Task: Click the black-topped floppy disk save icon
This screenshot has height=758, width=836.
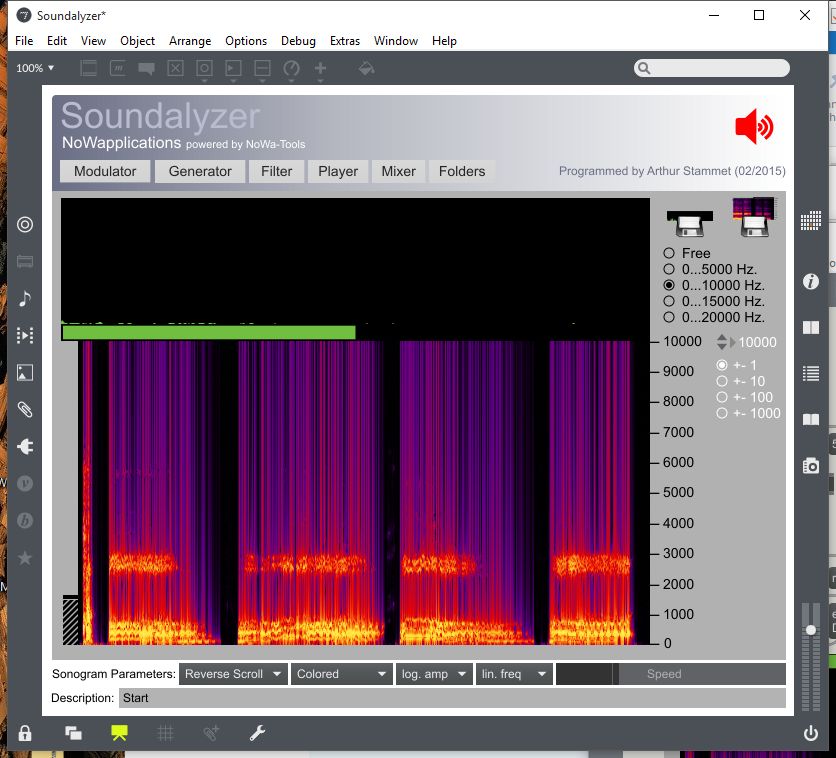Action: pos(689,223)
